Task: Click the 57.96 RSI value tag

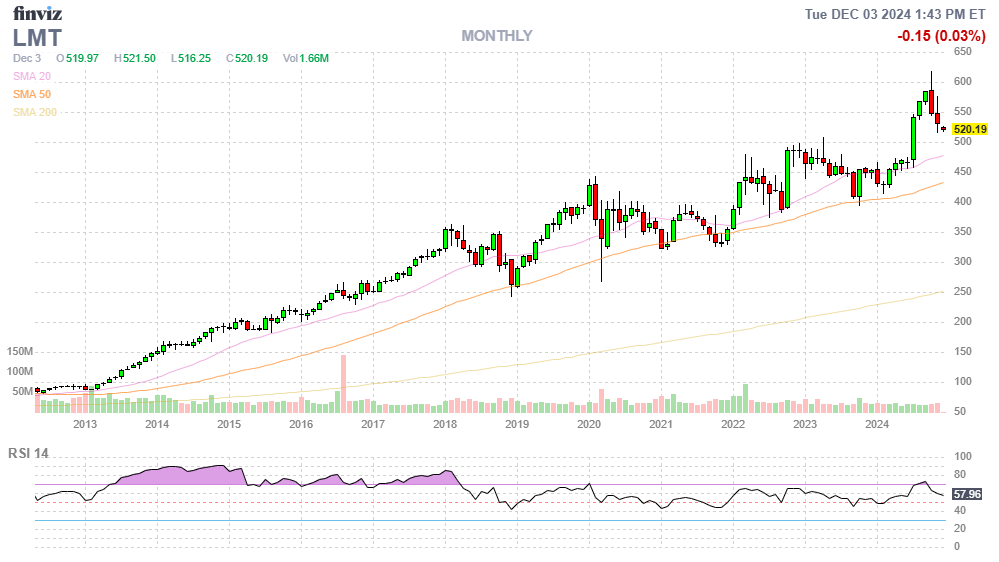Action: tap(967, 494)
